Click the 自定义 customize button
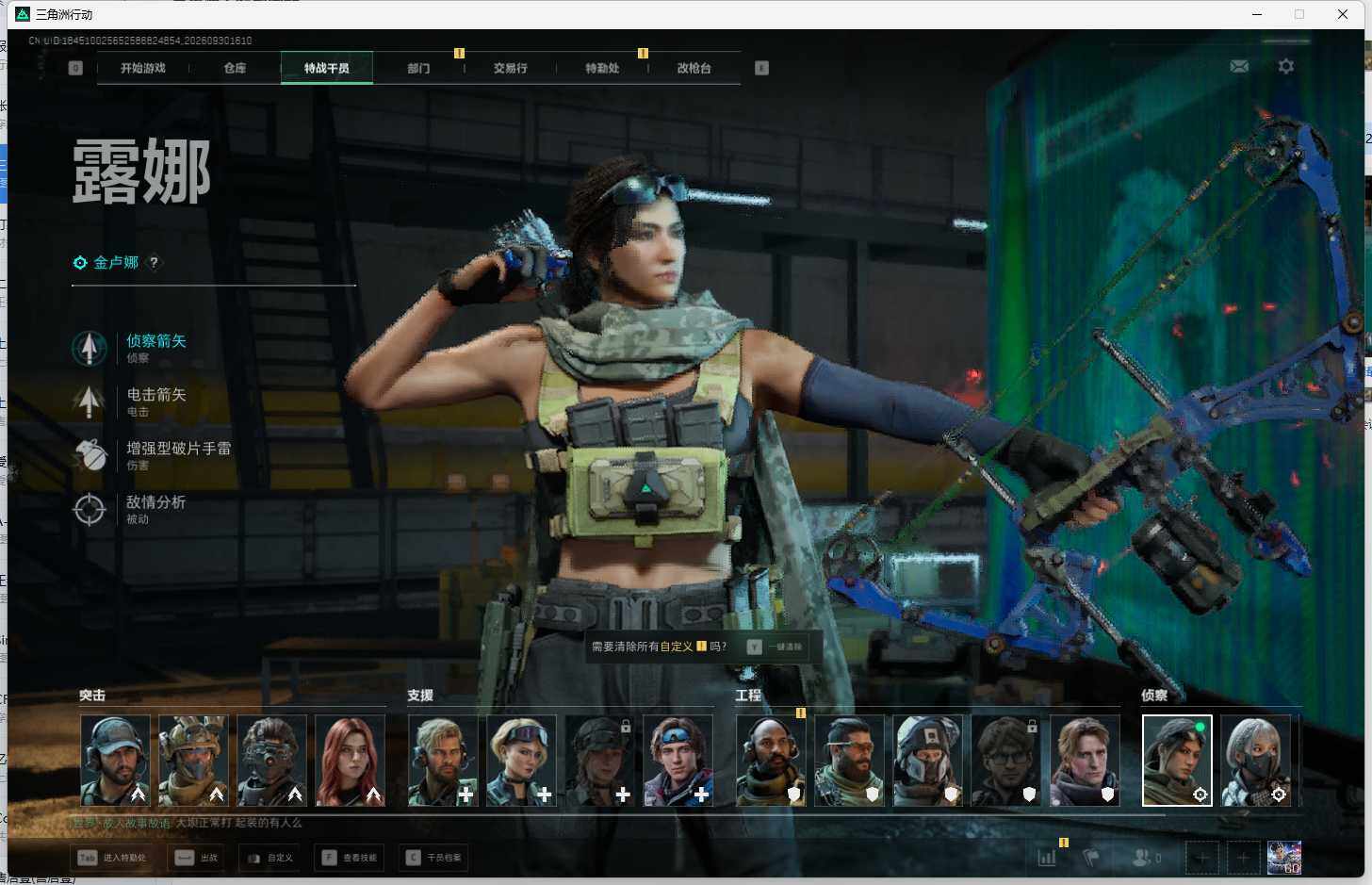This screenshot has height=885, width=1372. 269,858
